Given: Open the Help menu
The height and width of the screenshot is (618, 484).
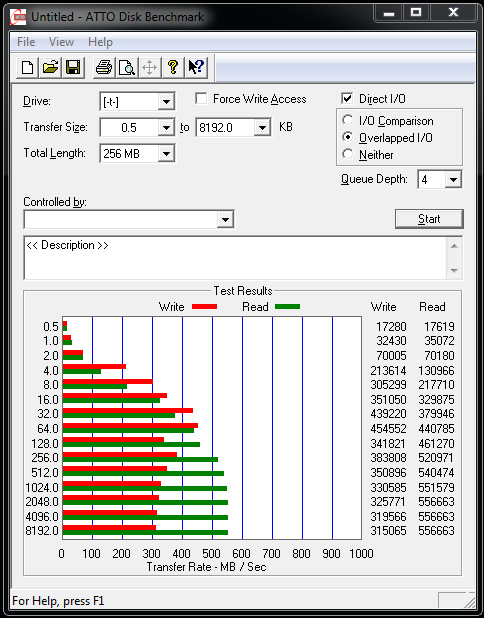Looking at the screenshot, I should [x=100, y=42].
